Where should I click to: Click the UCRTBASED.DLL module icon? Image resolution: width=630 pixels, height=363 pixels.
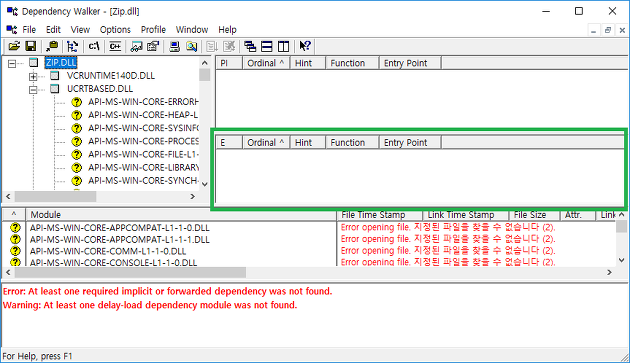(x=55, y=89)
